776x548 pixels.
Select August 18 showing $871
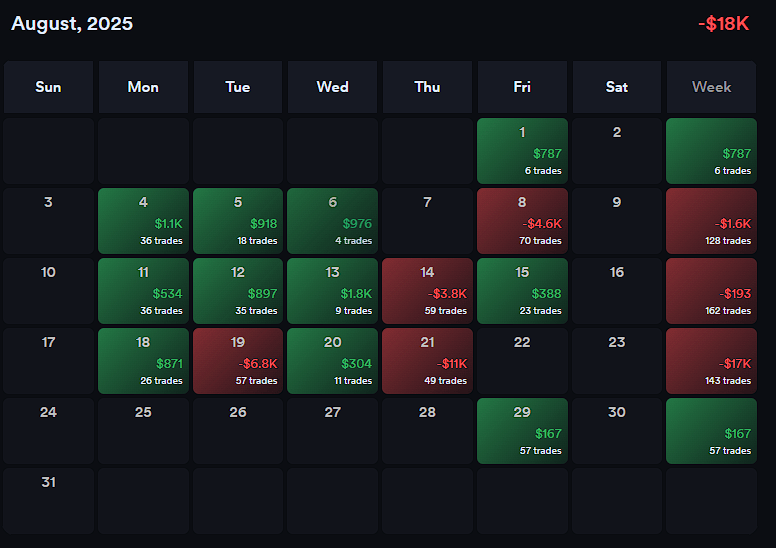pos(143,361)
